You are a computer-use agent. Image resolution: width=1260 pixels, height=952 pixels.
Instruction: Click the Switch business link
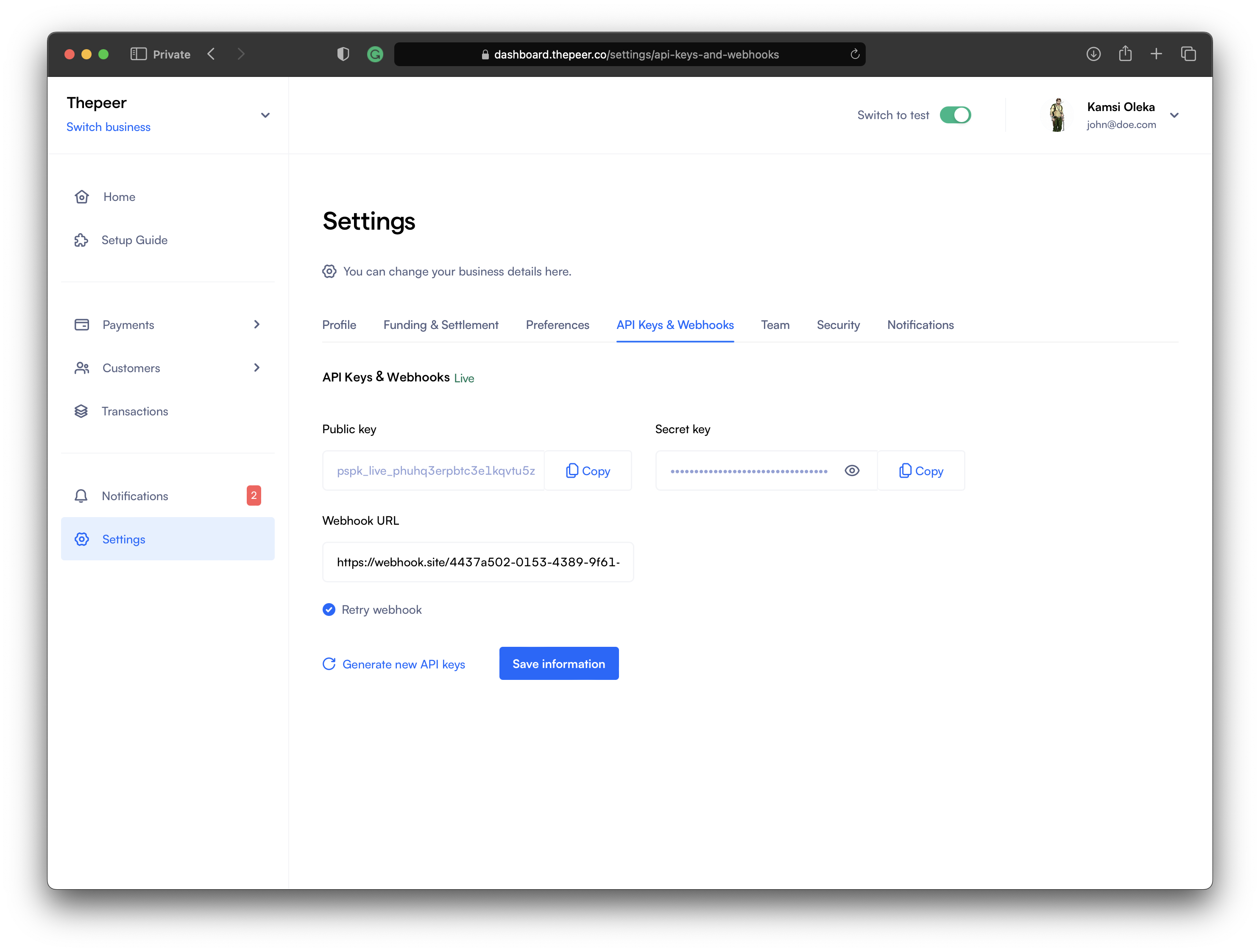pos(108,127)
